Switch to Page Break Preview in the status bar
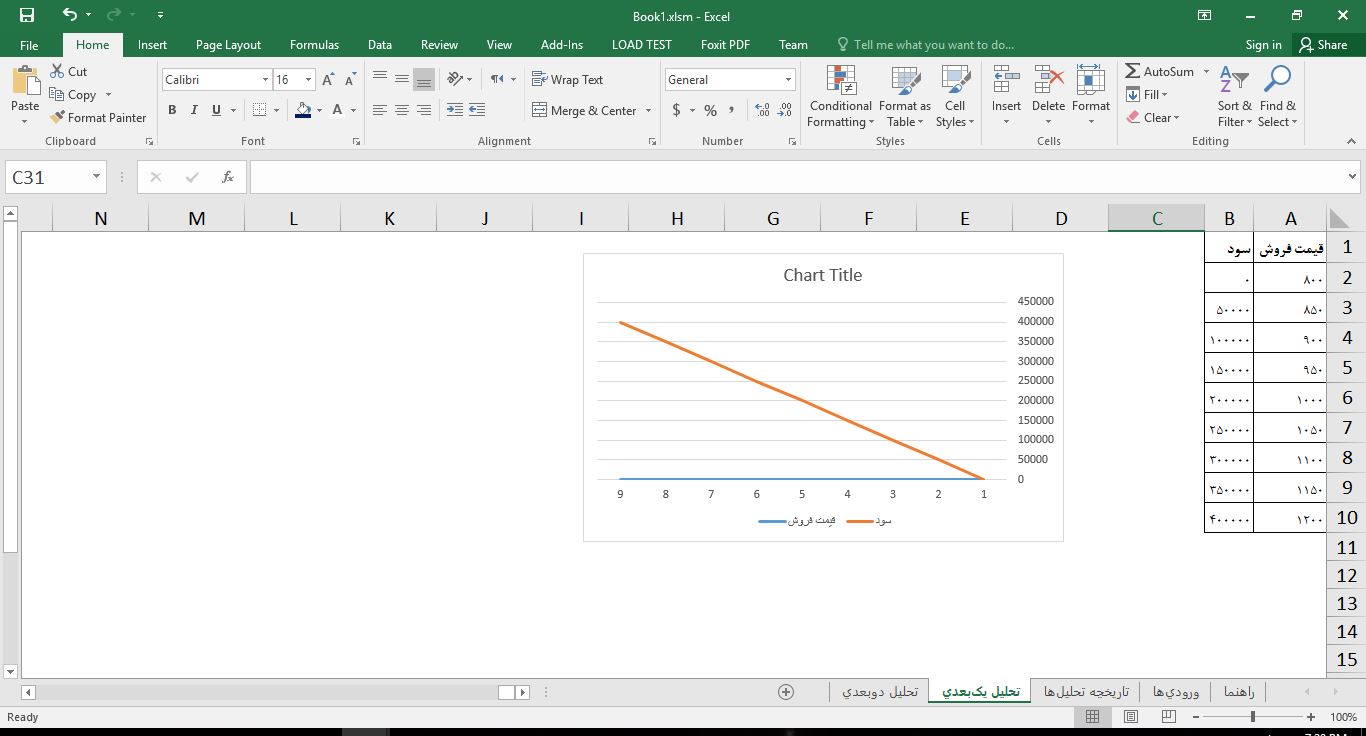 (x=1168, y=717)
